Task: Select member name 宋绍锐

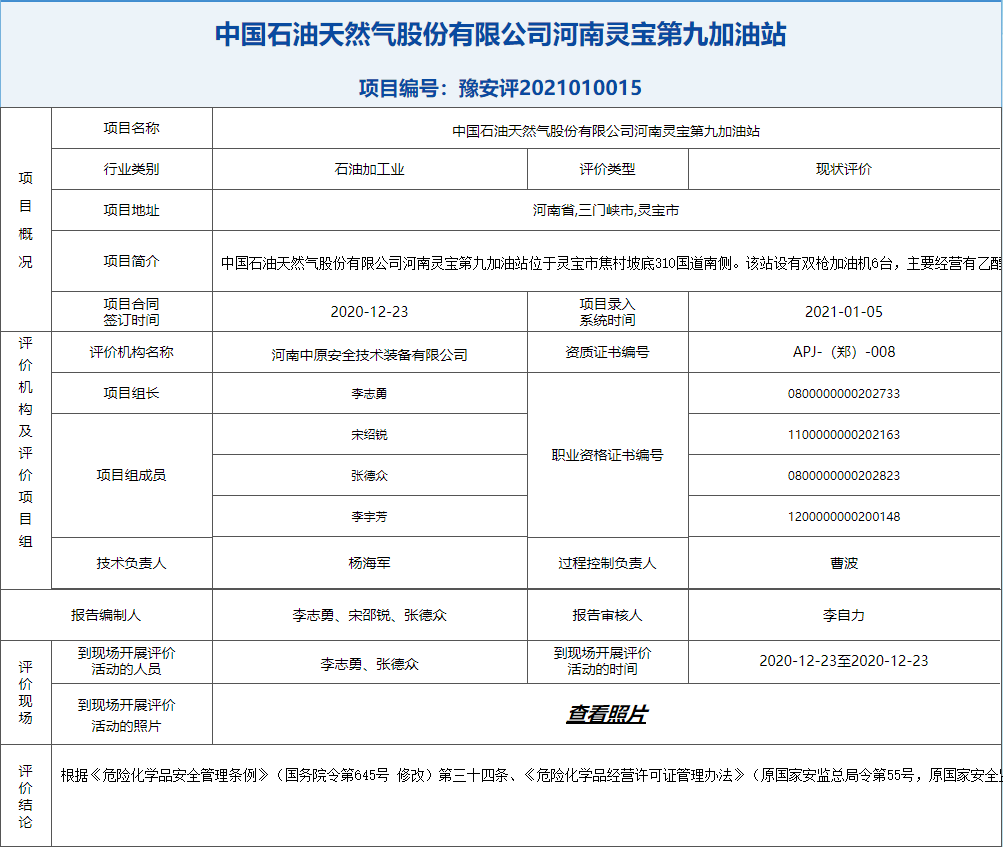Action: 369,434
